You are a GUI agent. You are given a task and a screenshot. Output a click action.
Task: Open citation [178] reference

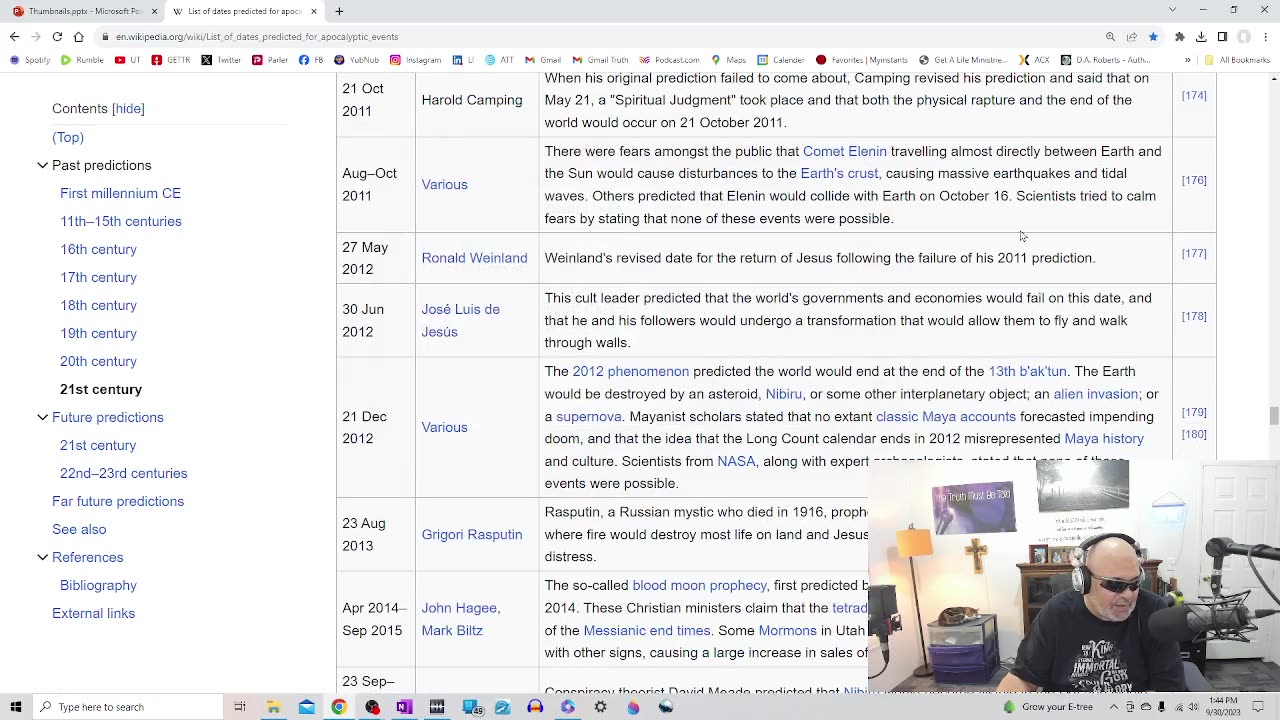[1194, 316]
